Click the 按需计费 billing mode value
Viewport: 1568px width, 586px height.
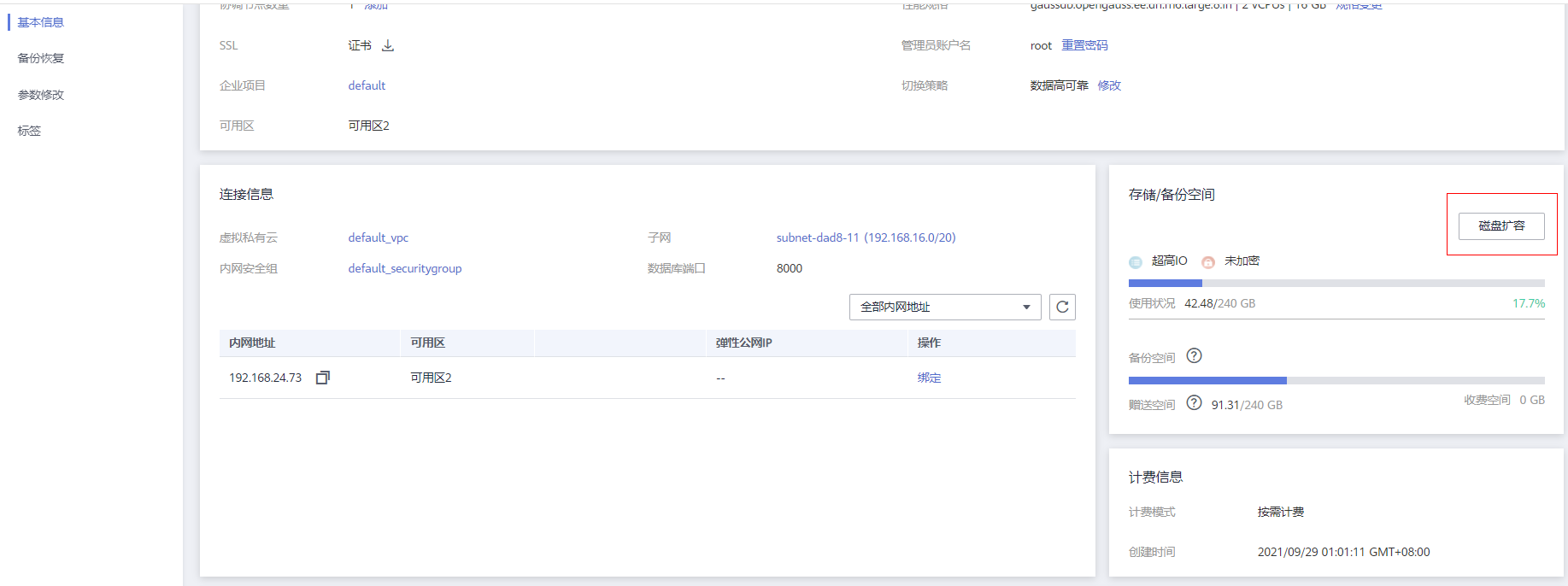(1281, 512)
